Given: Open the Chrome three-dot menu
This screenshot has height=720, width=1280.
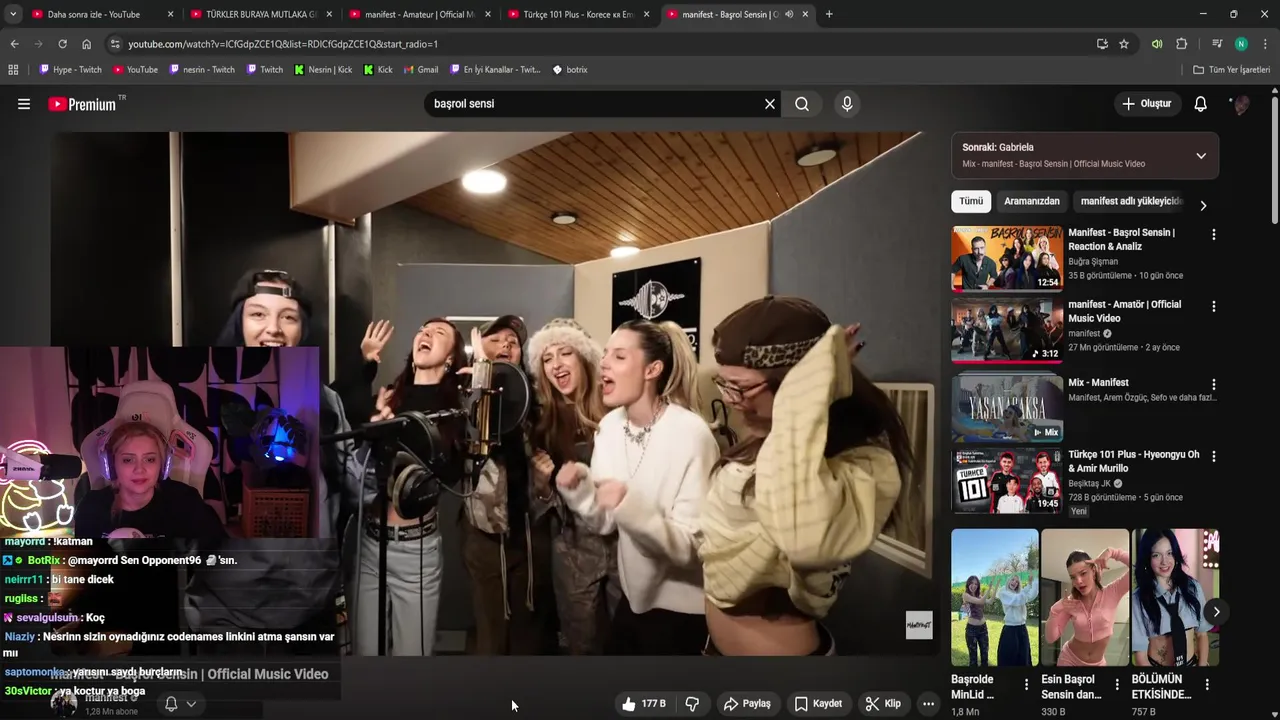Looking at the screenshot, I should click(x=1265, y=44).
